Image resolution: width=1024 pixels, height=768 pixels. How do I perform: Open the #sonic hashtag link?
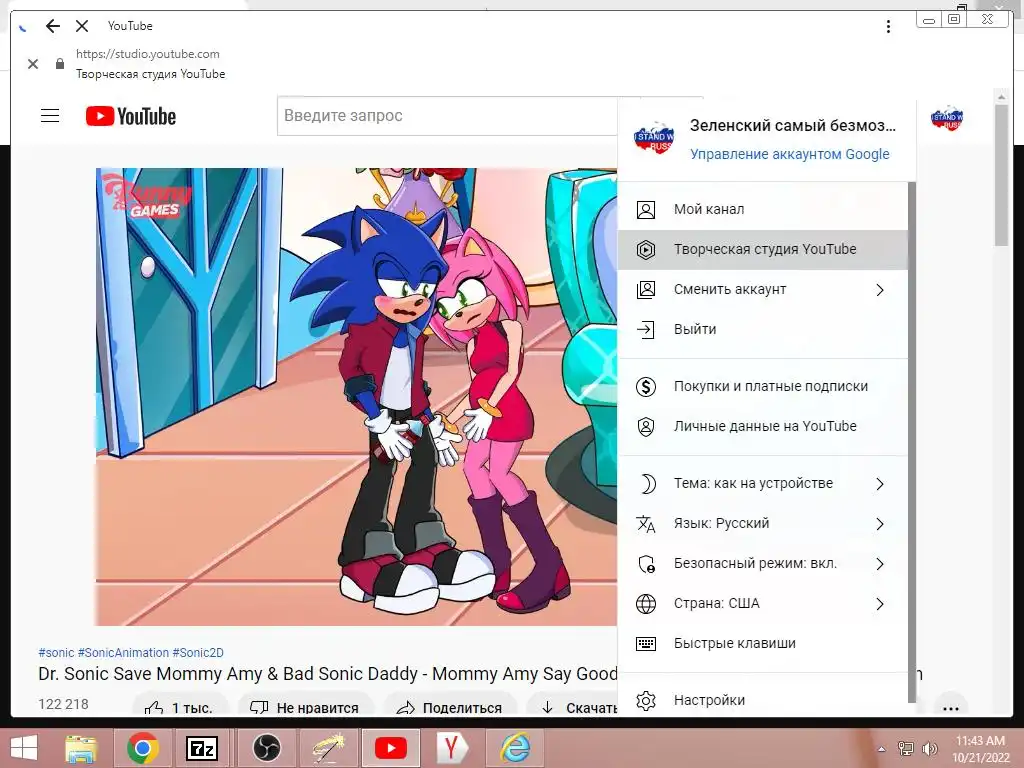click(x=56, y=652)
